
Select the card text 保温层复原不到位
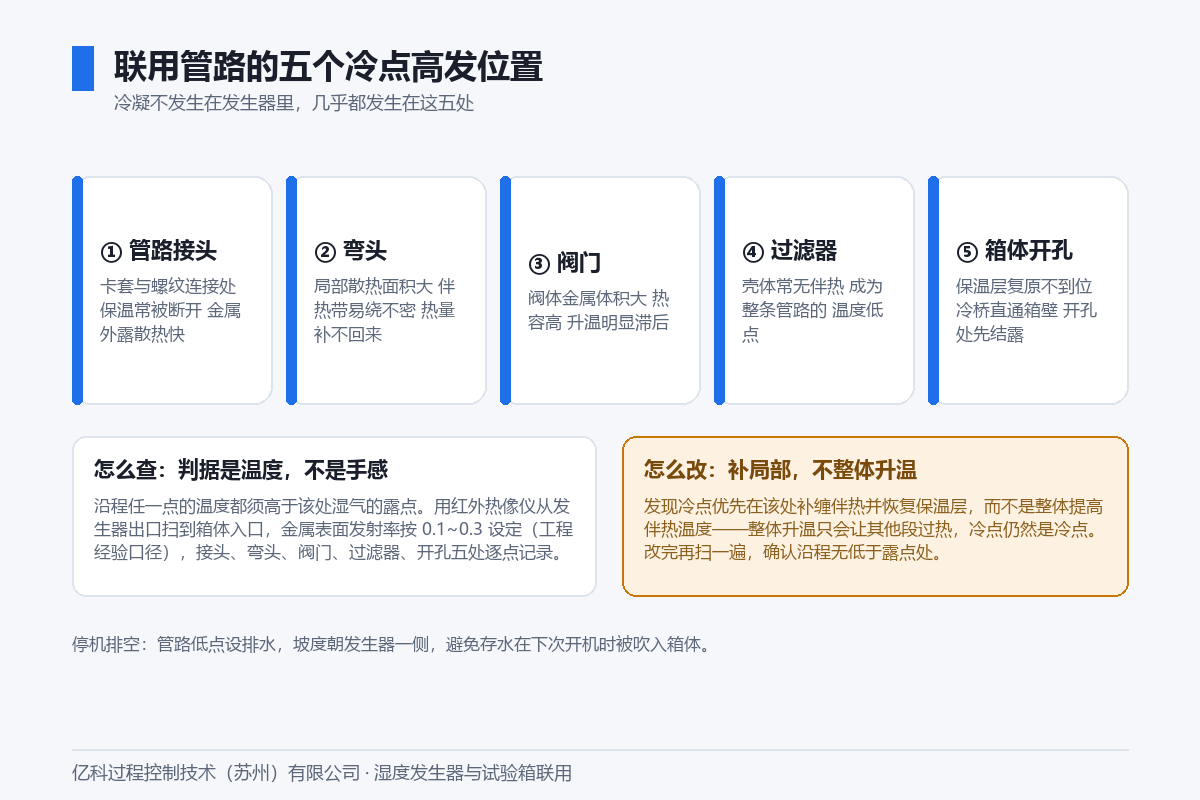[1024, 286]
